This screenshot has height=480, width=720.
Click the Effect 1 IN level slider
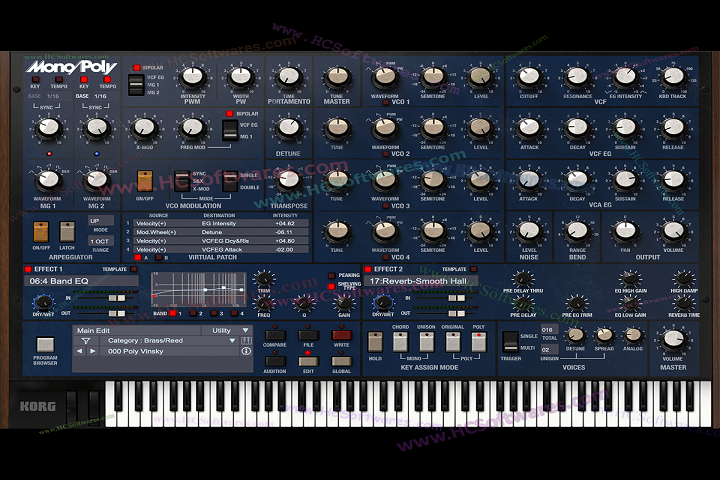click(116, 298)
